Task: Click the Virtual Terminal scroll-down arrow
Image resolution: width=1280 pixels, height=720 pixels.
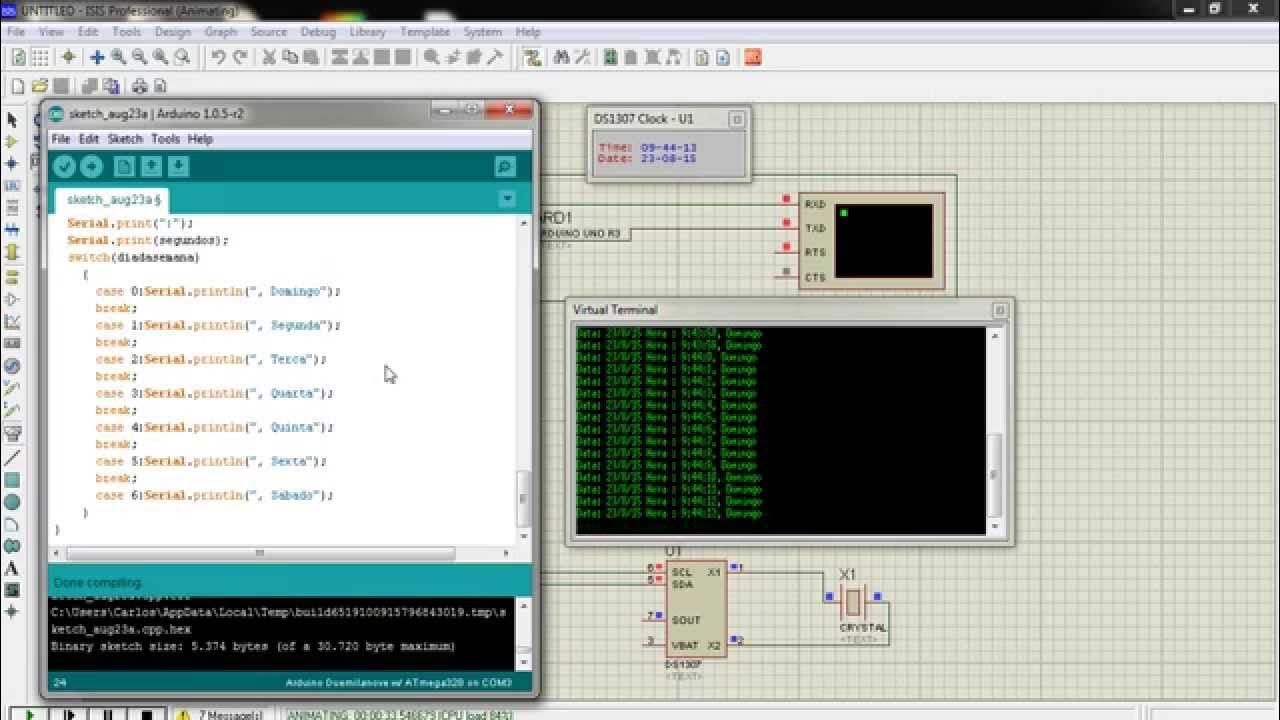Action: click(x=994, y=526)
